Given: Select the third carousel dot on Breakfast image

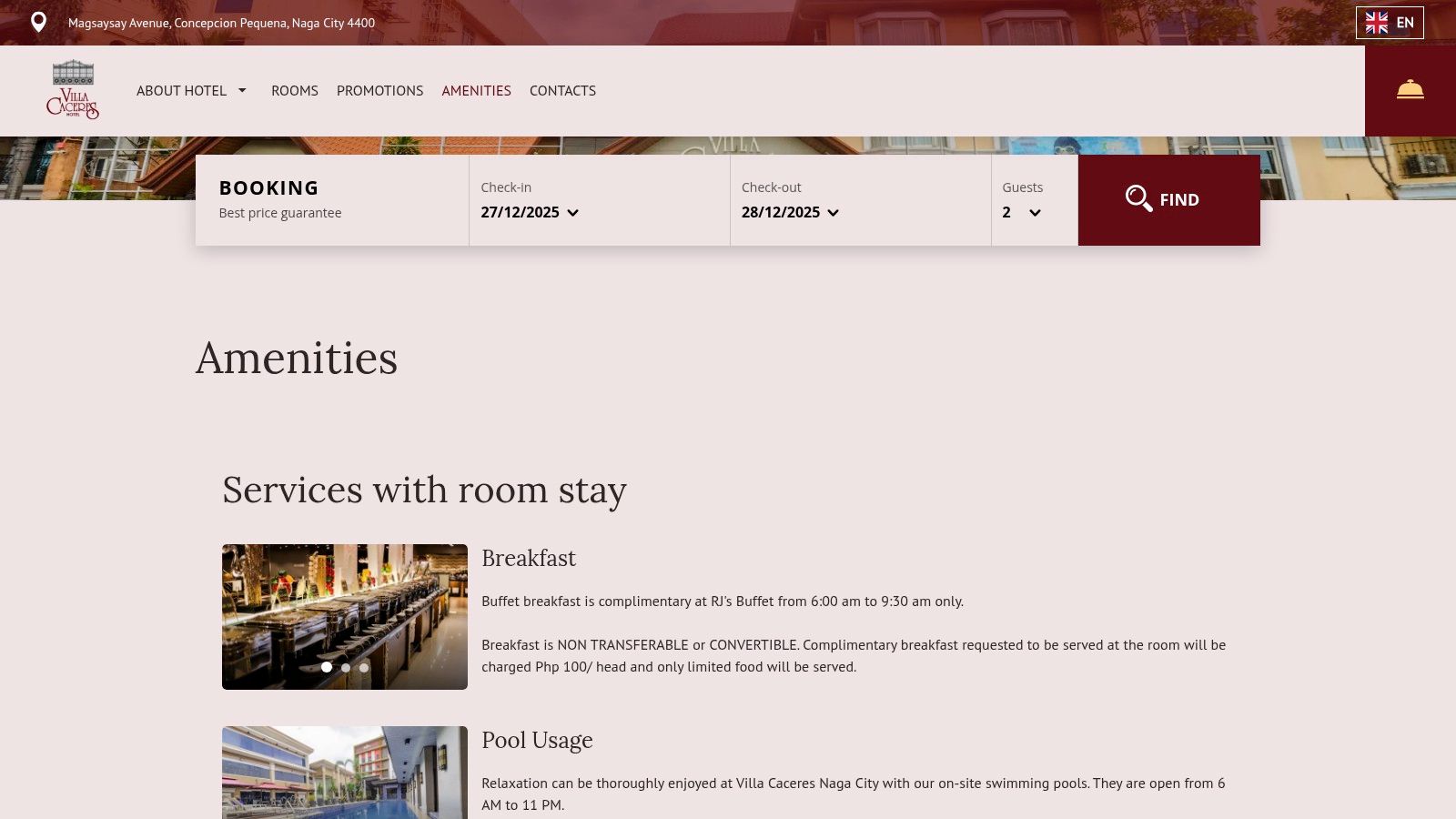Looking at the screenshot, I should pos(363,667).
